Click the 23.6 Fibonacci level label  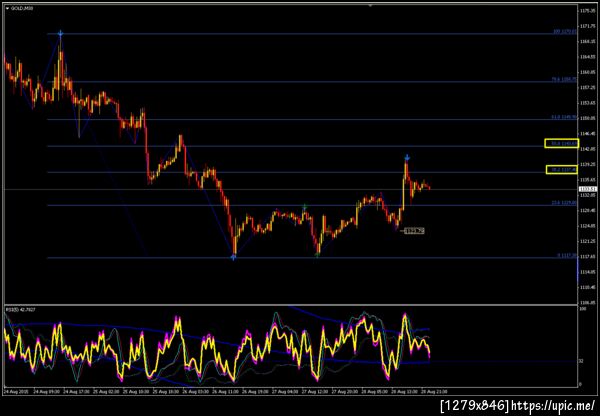[x=564, y=203]
